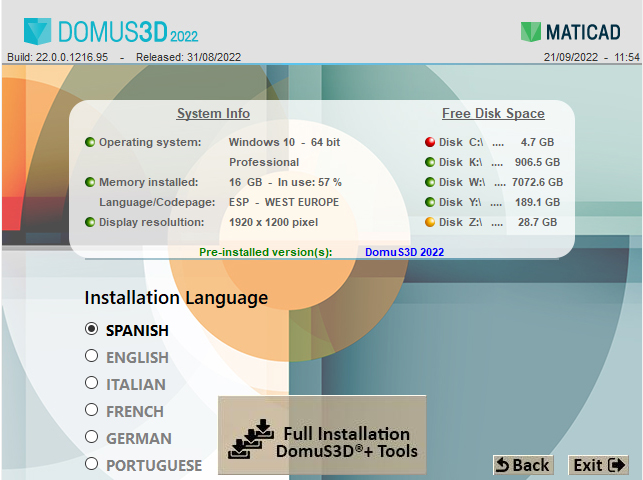Go Back to previous screen
Image resolution: width=643 pixels, height=480 pixels.
click(523, 465)
